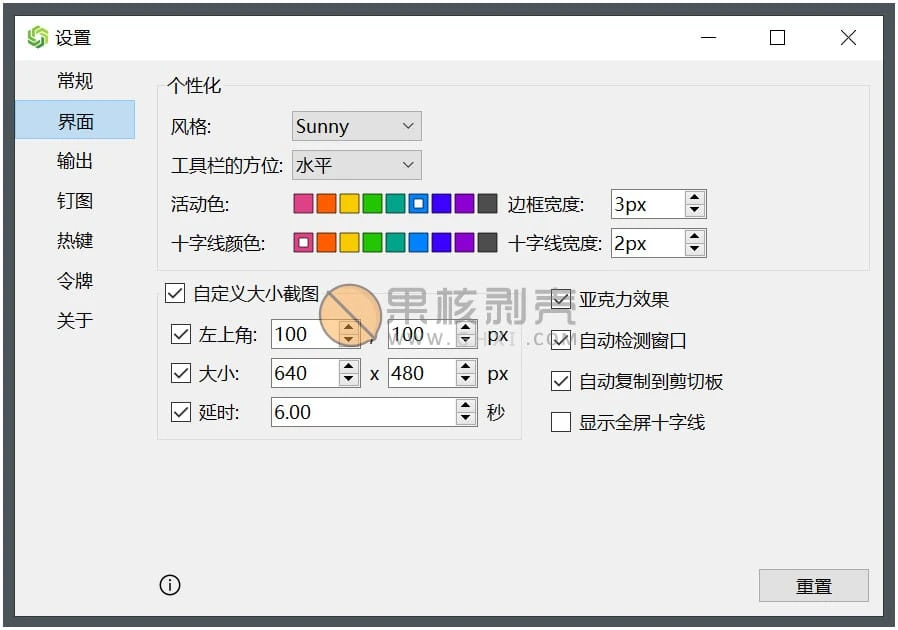898x630 pixels.
Task: Increase capture height 480 with up arrow
Action: (x=465, y=367)
